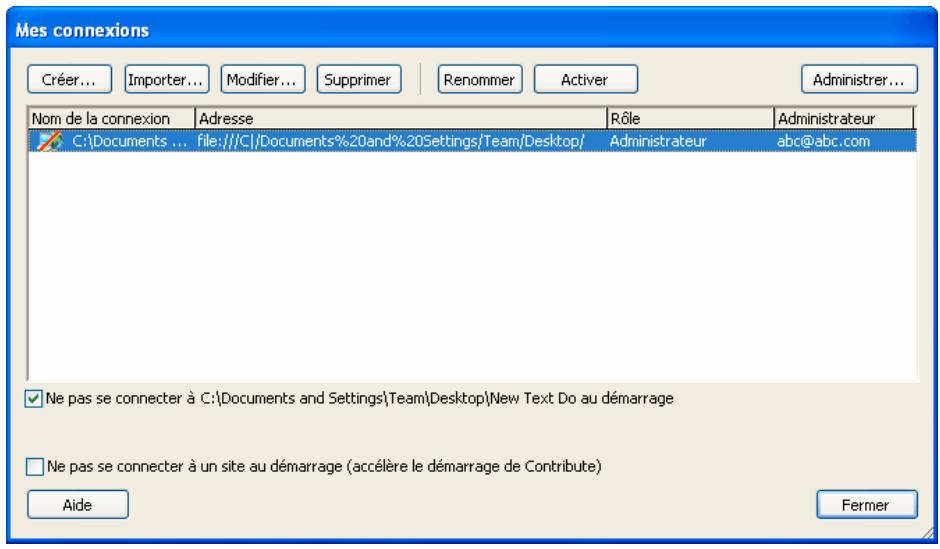
Task: Click the 'Adresse' column header
Action: pos(400,119)
